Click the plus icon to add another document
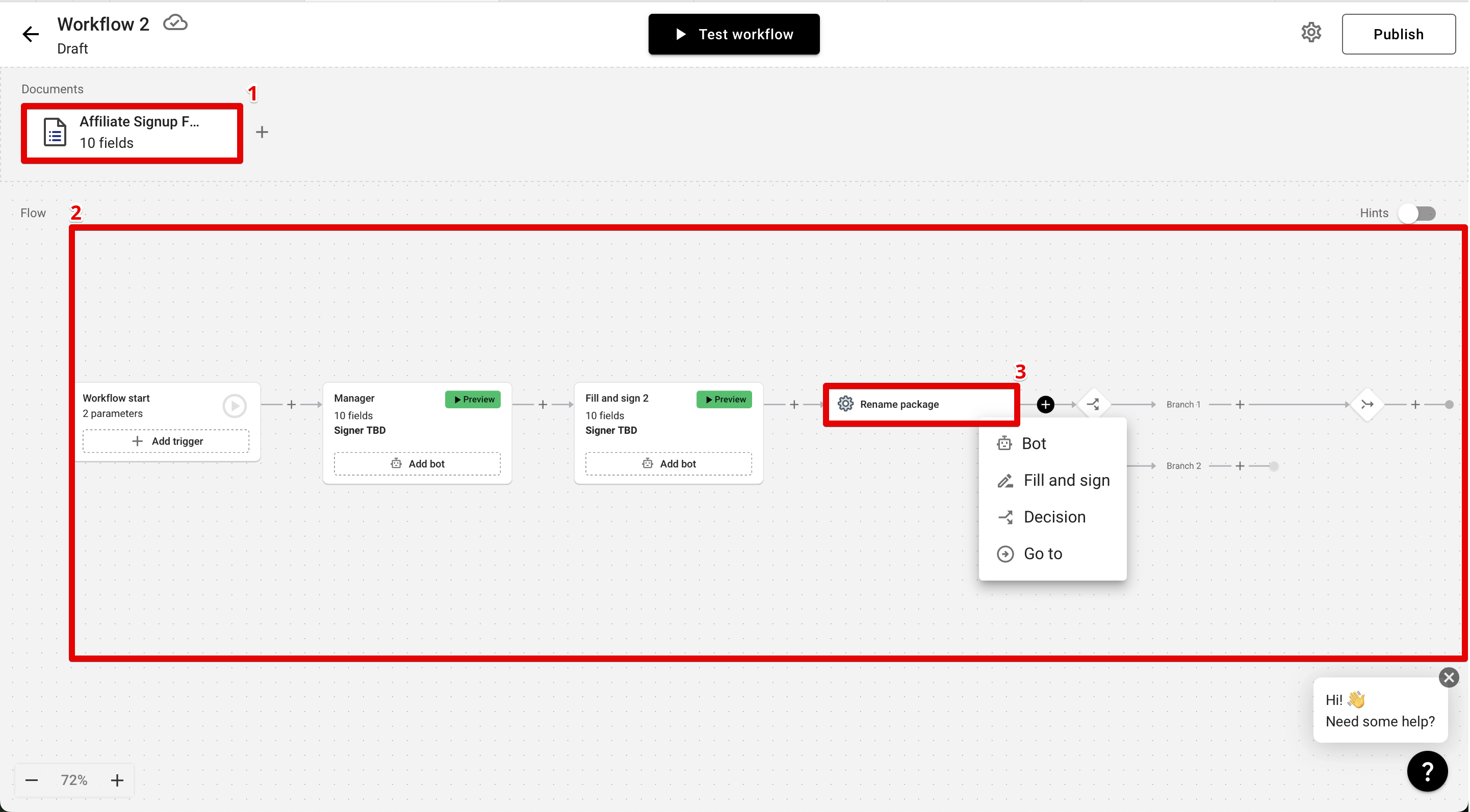The width and height of the screenshot is (1470, 812). [x=262, y=132]
